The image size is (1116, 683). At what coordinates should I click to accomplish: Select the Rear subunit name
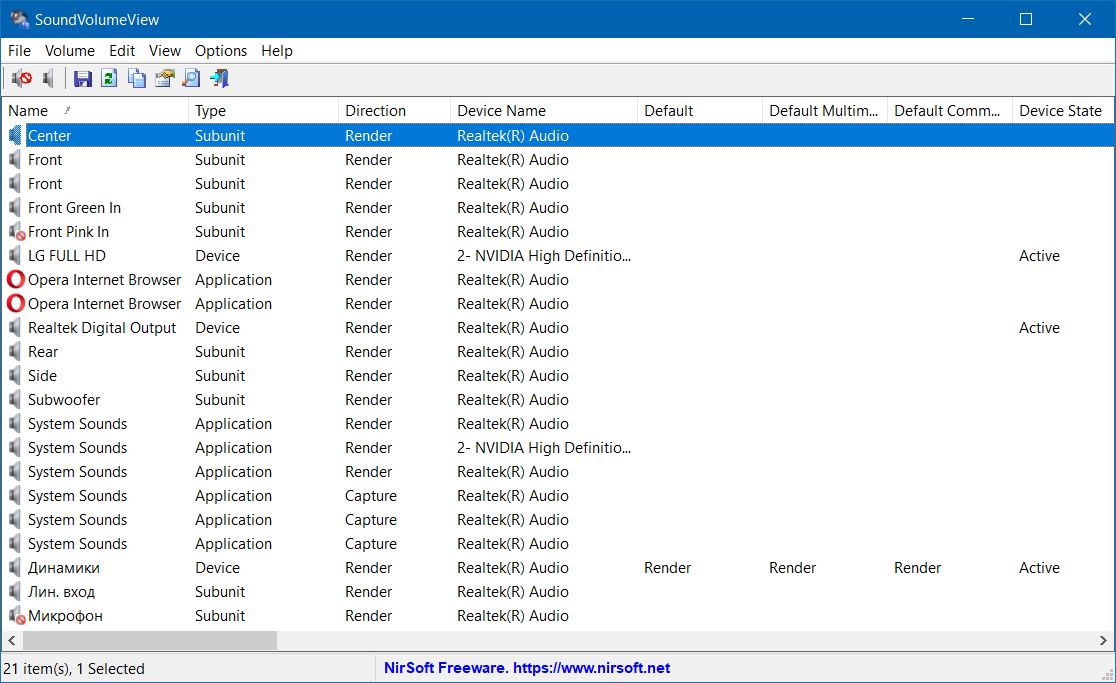click(43, 351)
